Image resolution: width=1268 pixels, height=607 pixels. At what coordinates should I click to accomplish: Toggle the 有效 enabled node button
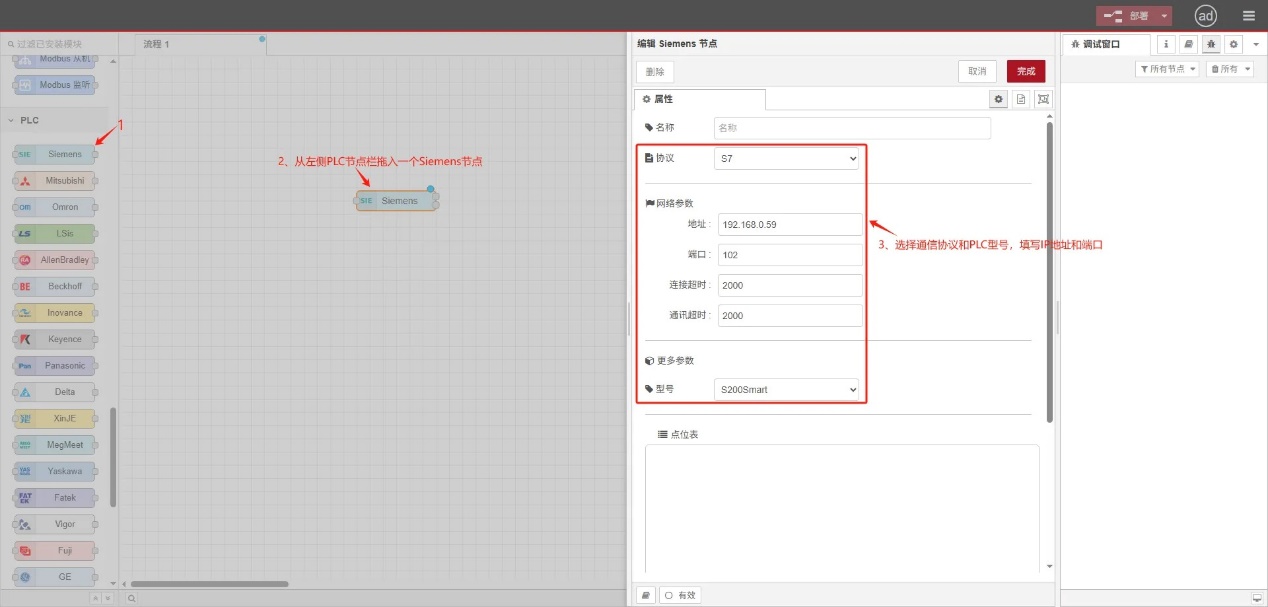tap(680, 595)
